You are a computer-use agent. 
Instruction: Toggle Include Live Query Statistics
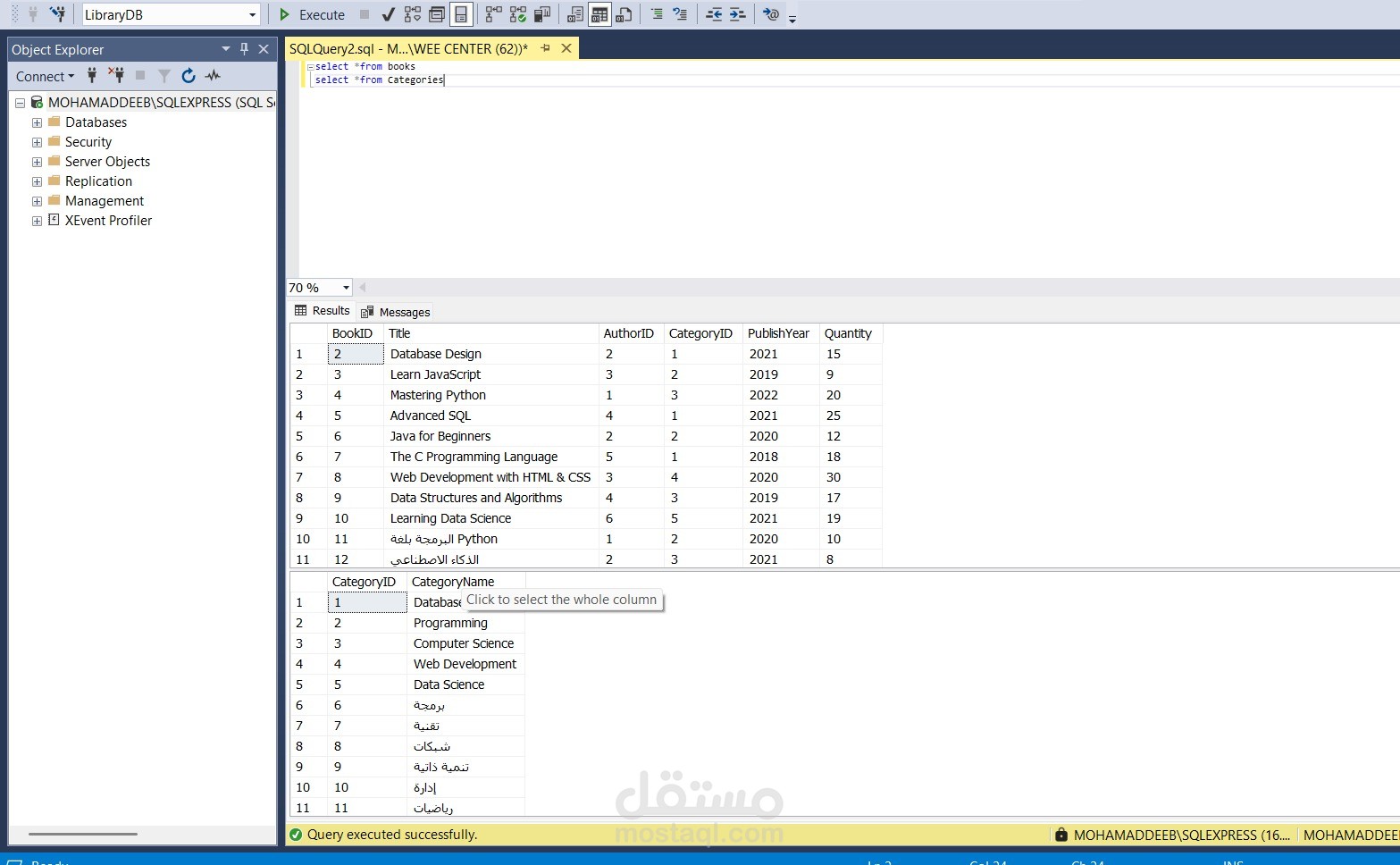(x=518, y=14)
